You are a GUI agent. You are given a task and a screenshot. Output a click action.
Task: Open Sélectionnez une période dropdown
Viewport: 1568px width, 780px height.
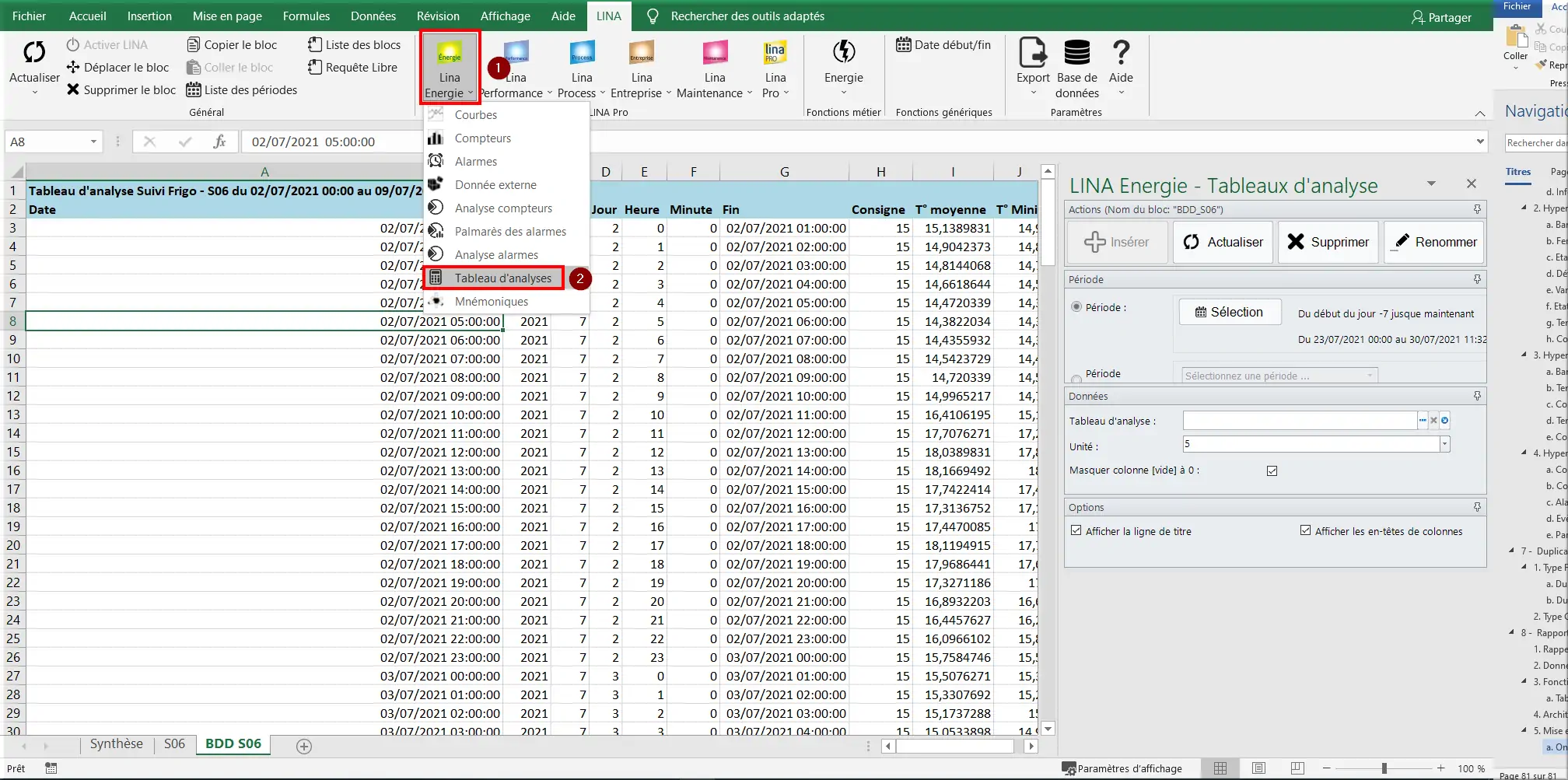pyautogui.click(x=1370, y=376)
